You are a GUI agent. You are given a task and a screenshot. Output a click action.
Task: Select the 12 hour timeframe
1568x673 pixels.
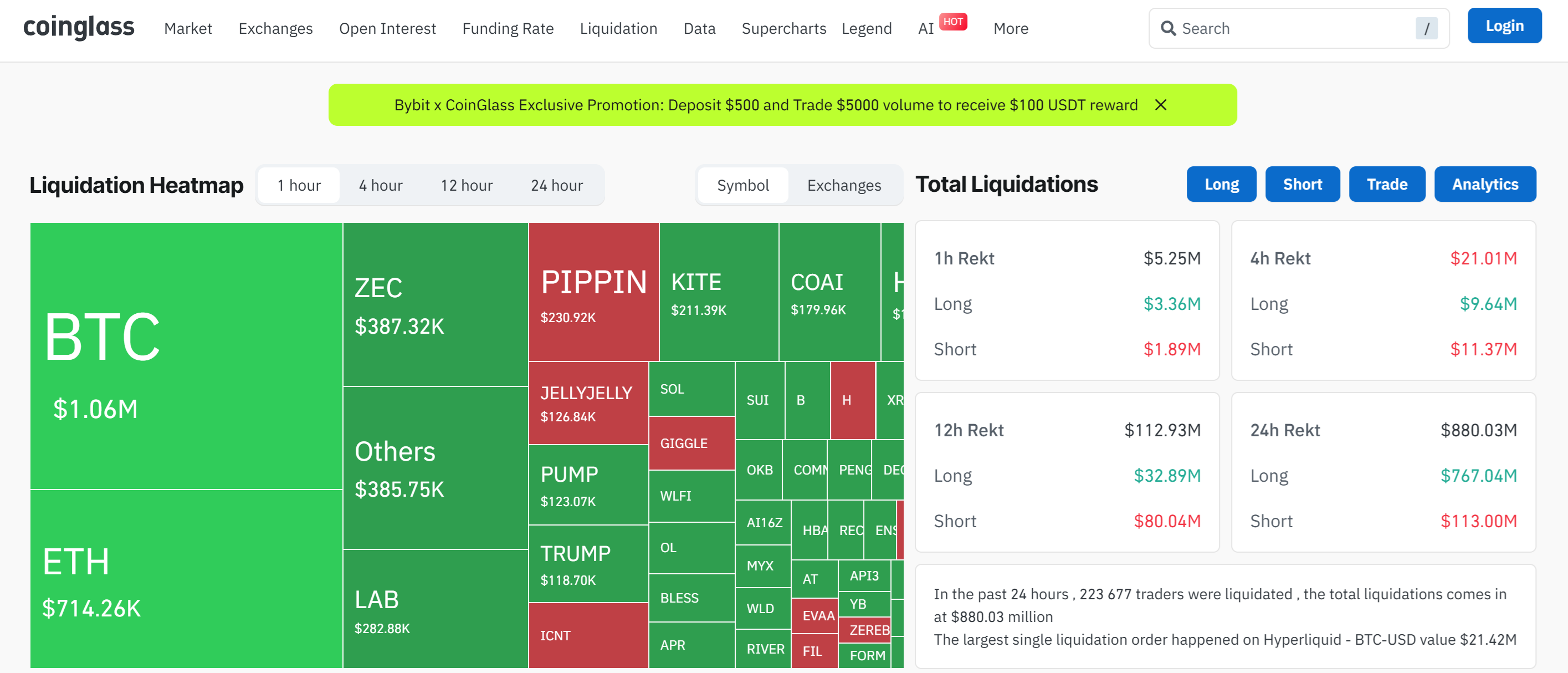point(467,185)
